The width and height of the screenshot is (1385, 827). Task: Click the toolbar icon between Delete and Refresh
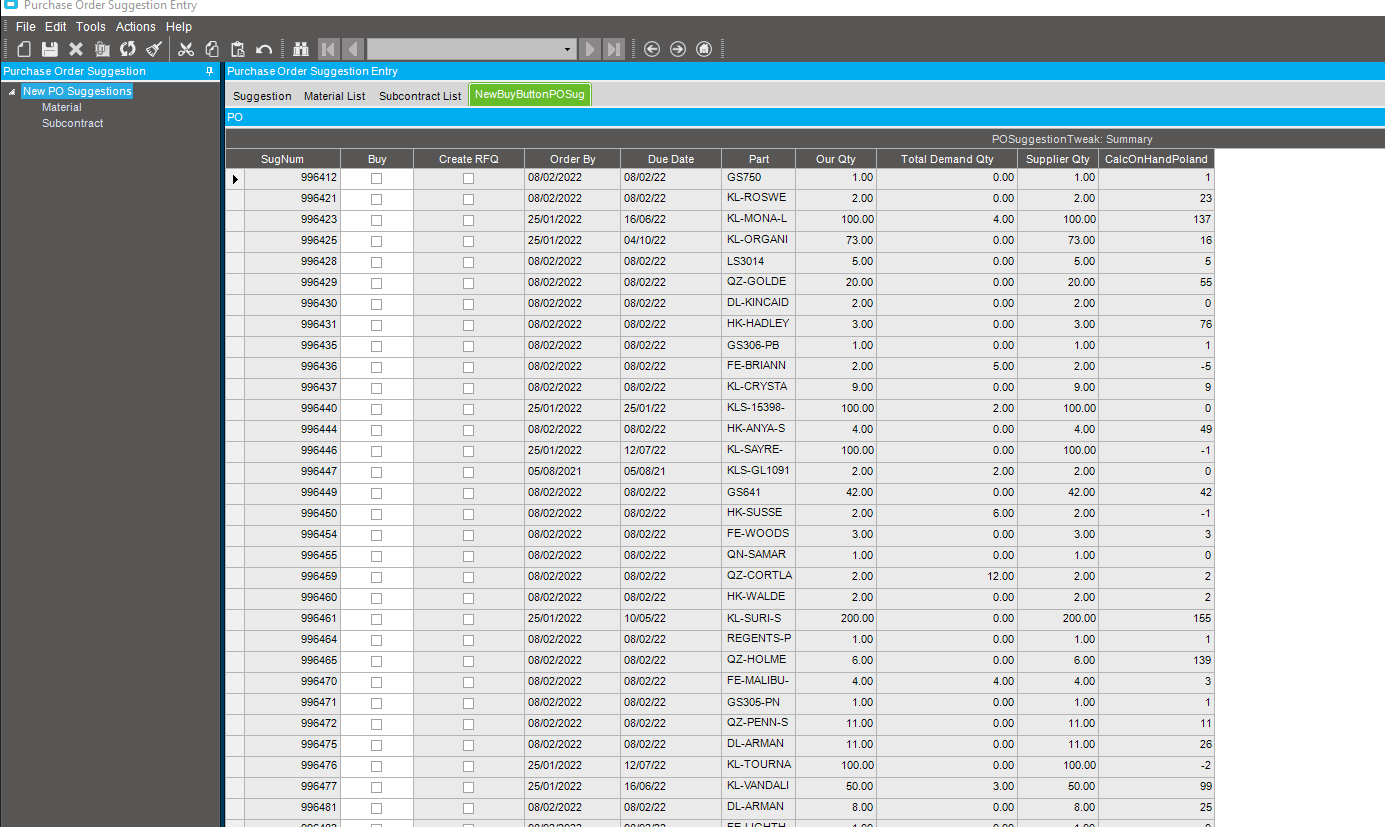(x=102, y=49)
